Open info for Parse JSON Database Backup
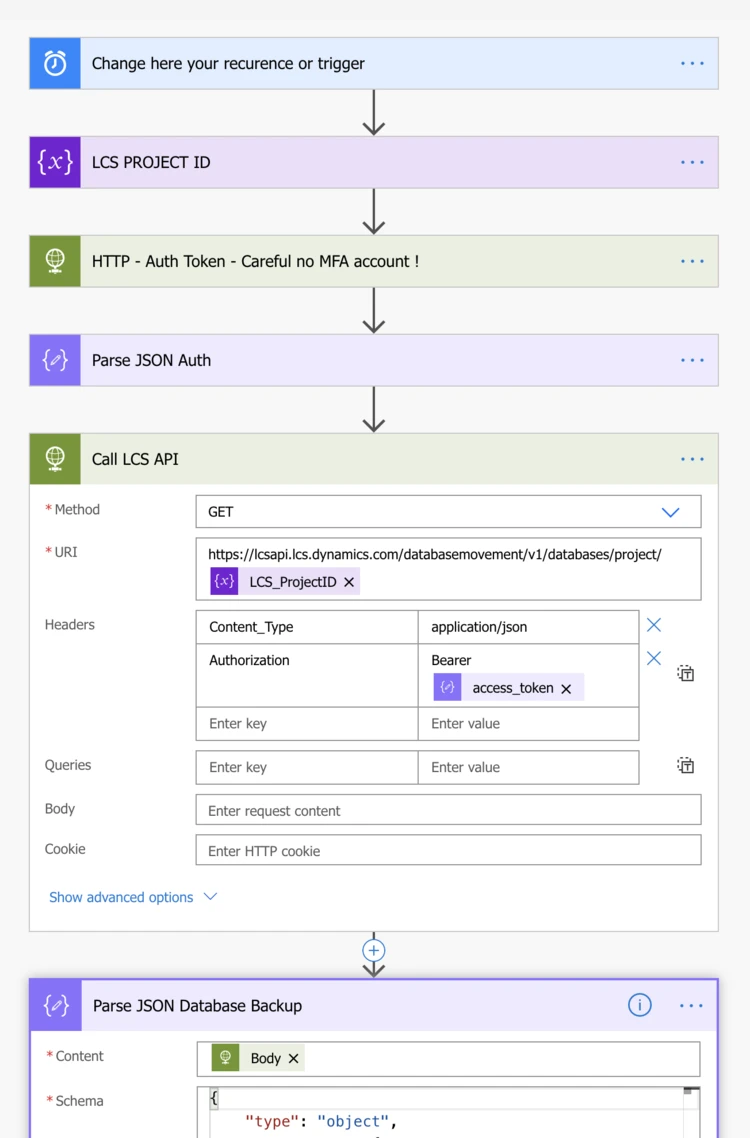 pos(640,1005)
